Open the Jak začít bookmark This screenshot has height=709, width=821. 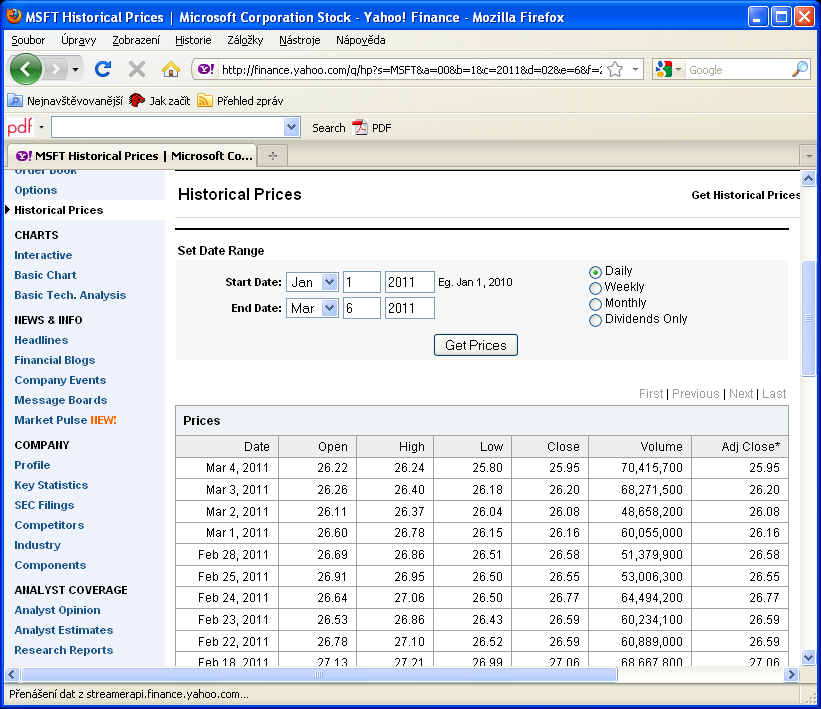coord(160,101)
